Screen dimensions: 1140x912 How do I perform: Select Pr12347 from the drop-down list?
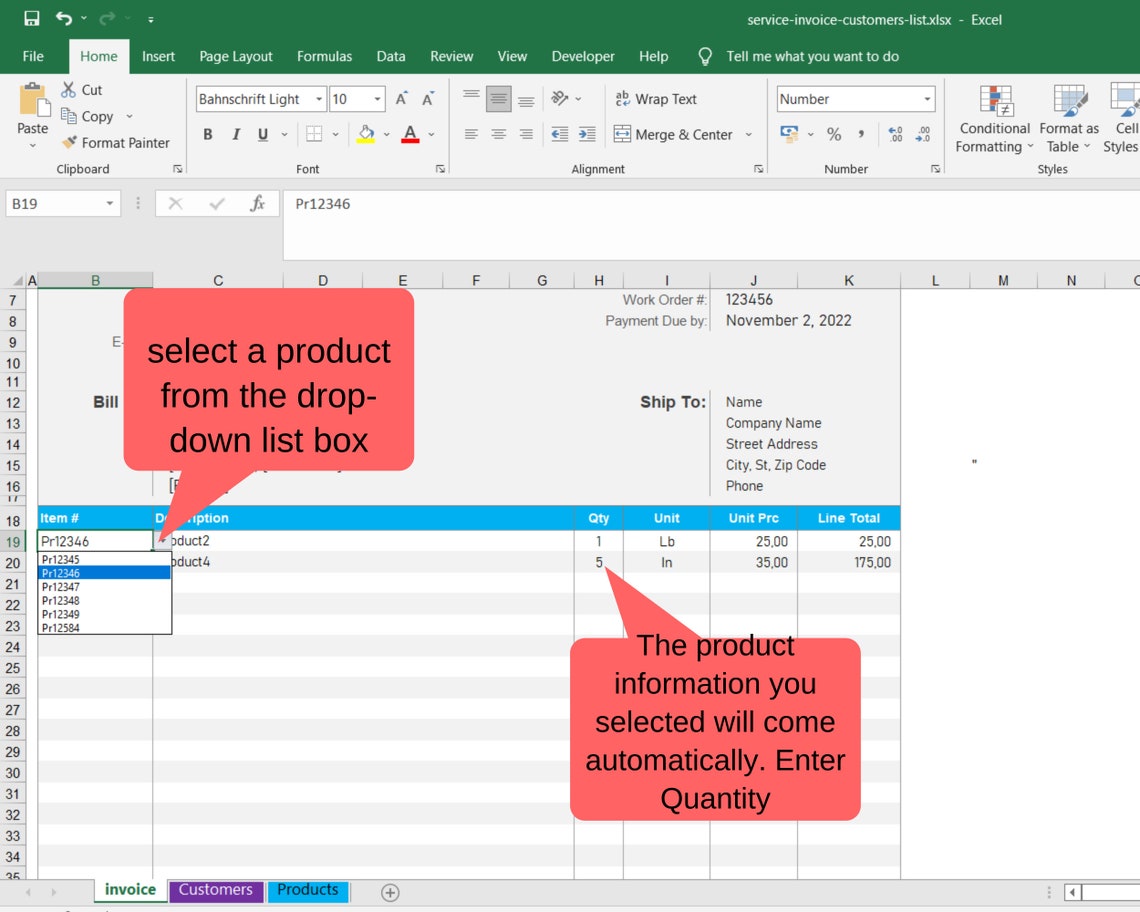tap(63, 587)
